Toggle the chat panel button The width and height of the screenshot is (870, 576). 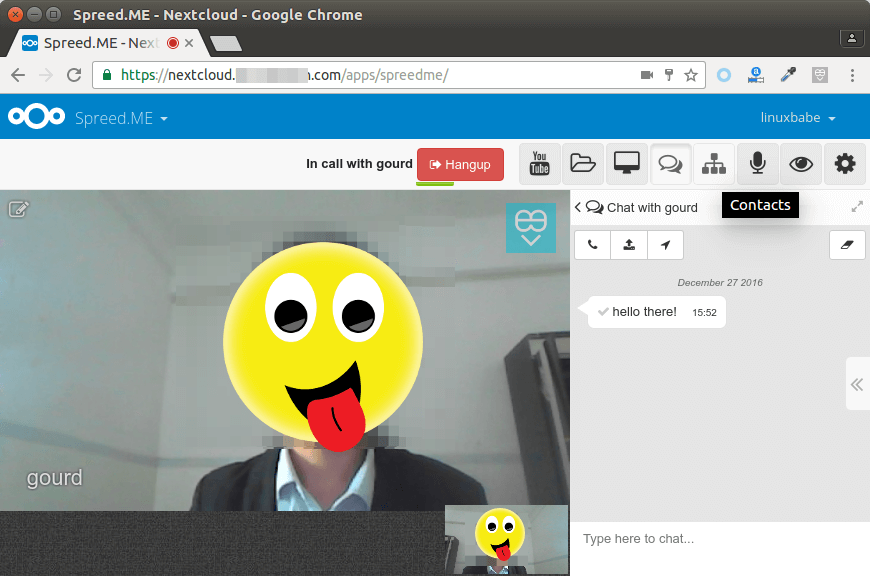(x=670, y=164)
